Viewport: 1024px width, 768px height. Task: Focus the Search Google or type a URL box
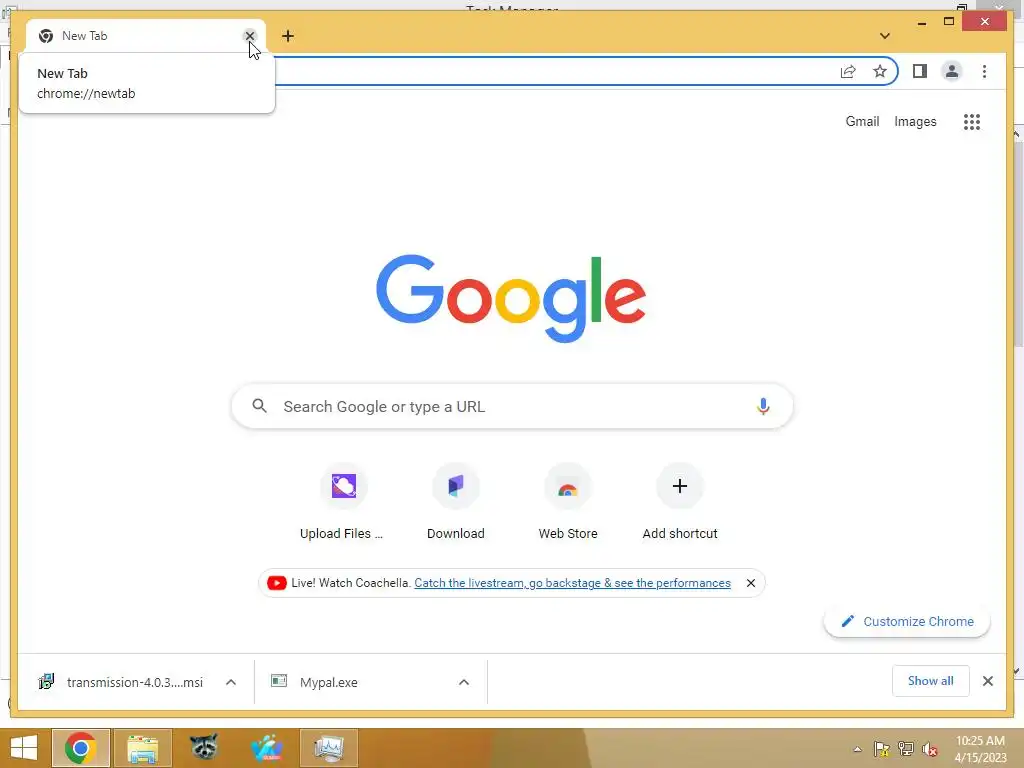(512, 406)
